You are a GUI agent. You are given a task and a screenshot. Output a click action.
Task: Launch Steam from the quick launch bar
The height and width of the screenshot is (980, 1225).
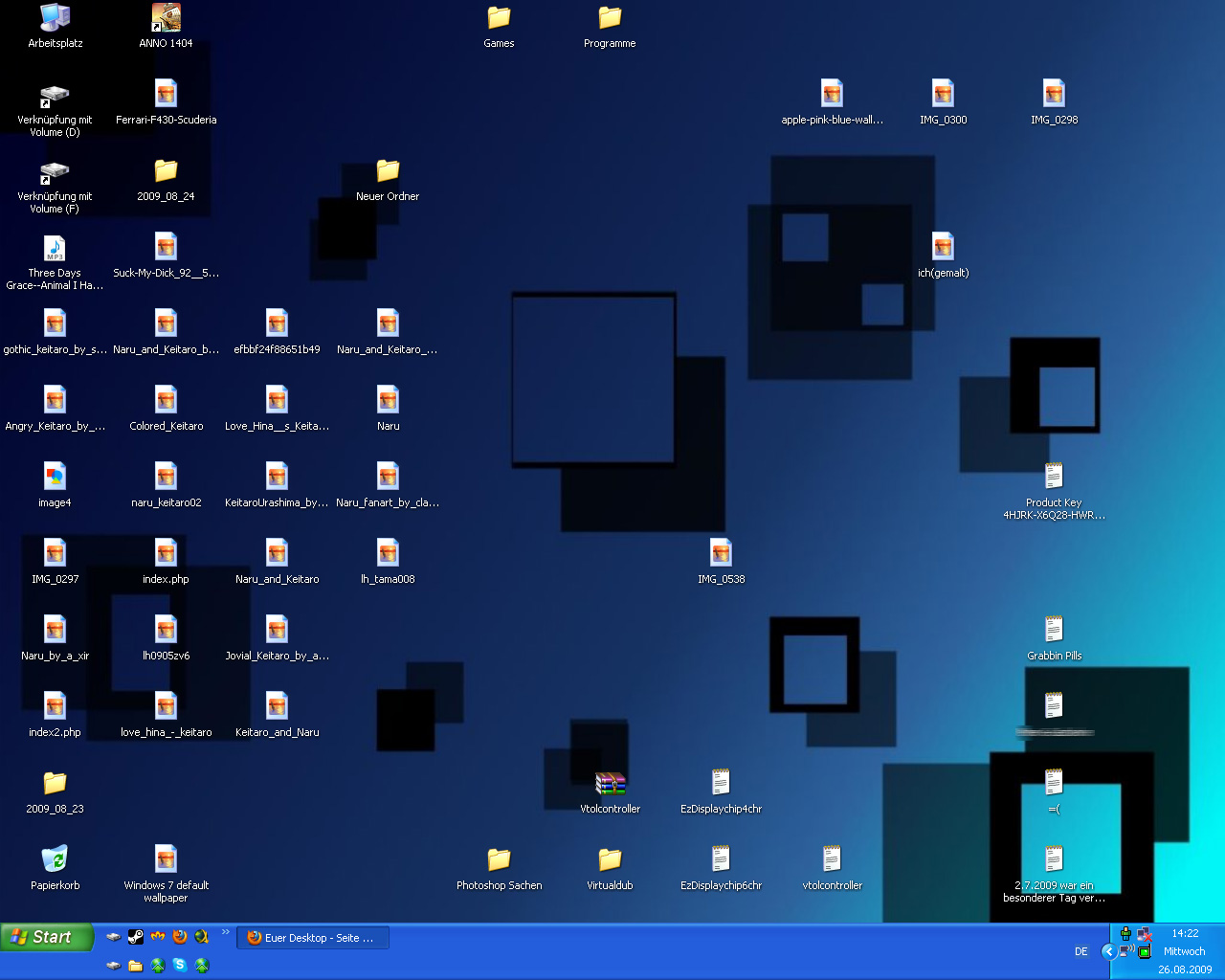point(136,937)
